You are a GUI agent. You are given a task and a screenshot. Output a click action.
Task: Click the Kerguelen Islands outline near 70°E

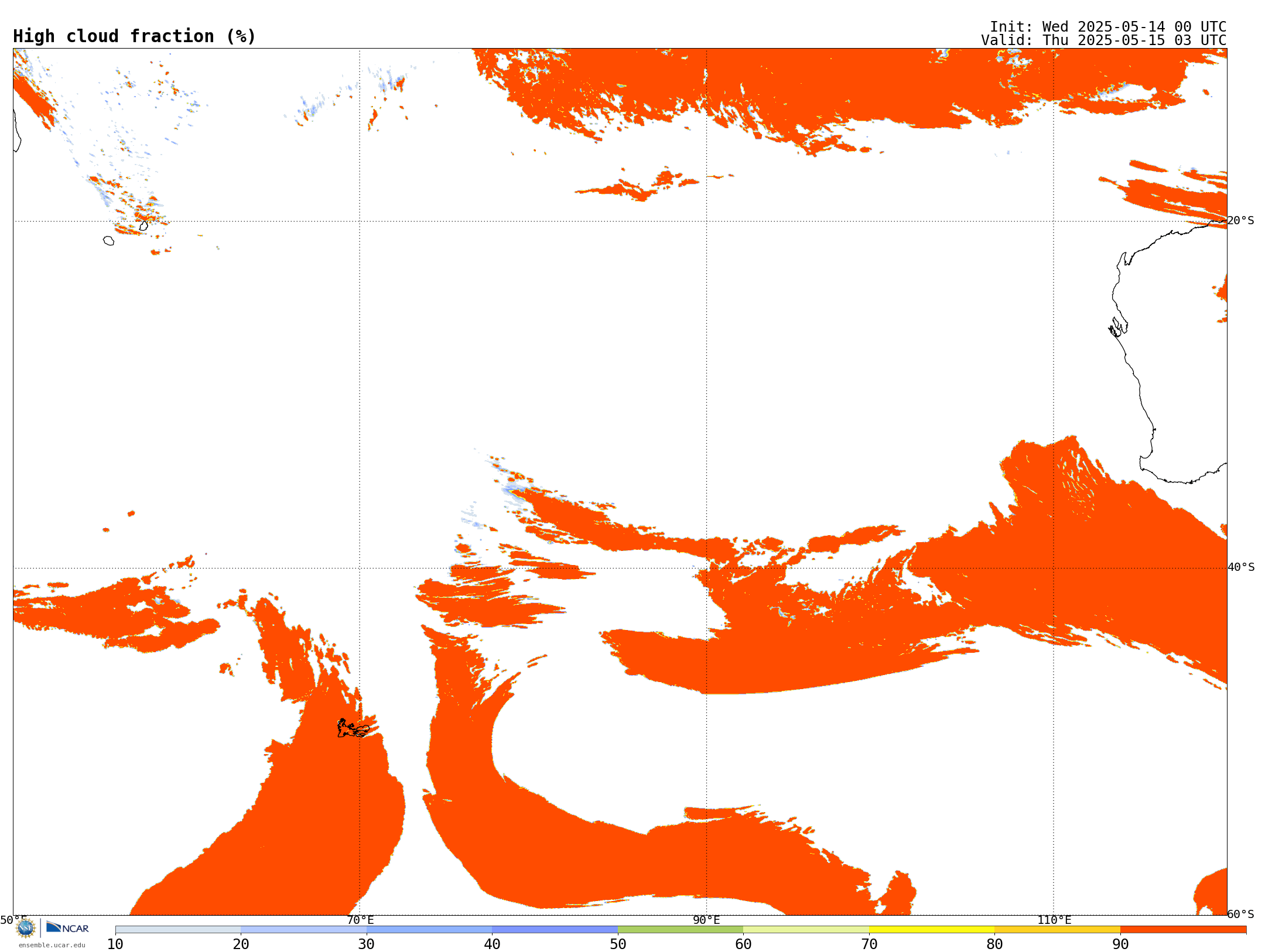point(353,728)
